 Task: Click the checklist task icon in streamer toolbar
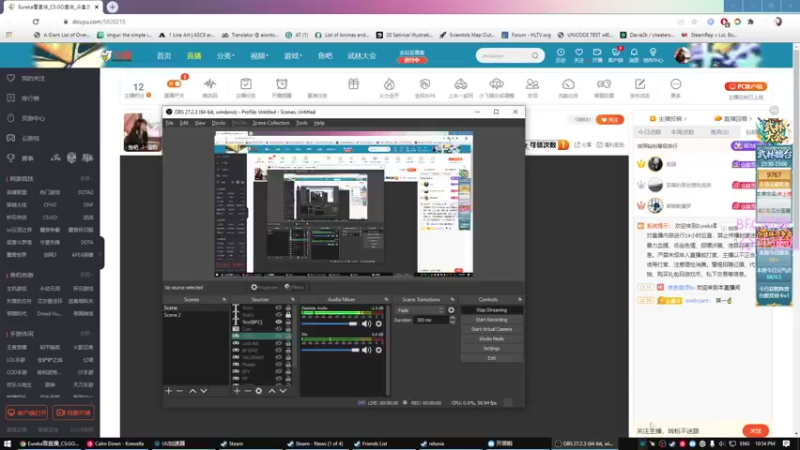246,84
